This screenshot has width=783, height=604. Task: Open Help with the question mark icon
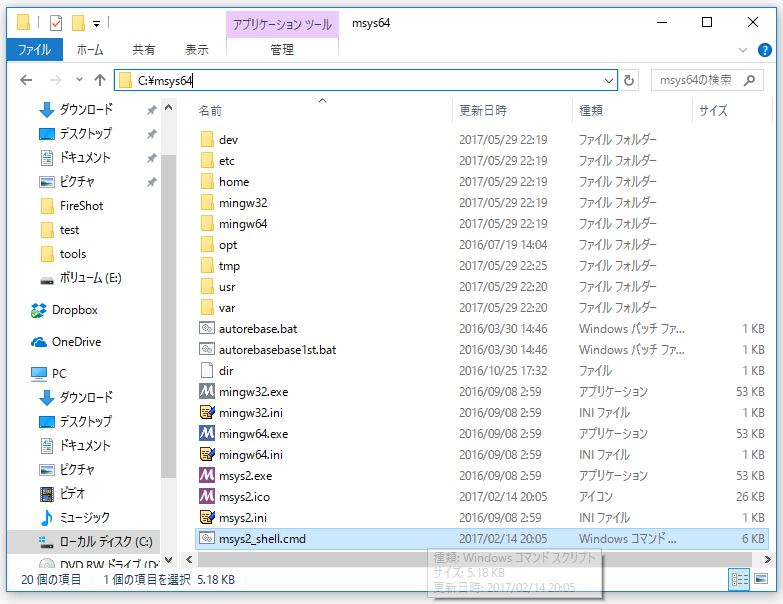tap(765, 50)
